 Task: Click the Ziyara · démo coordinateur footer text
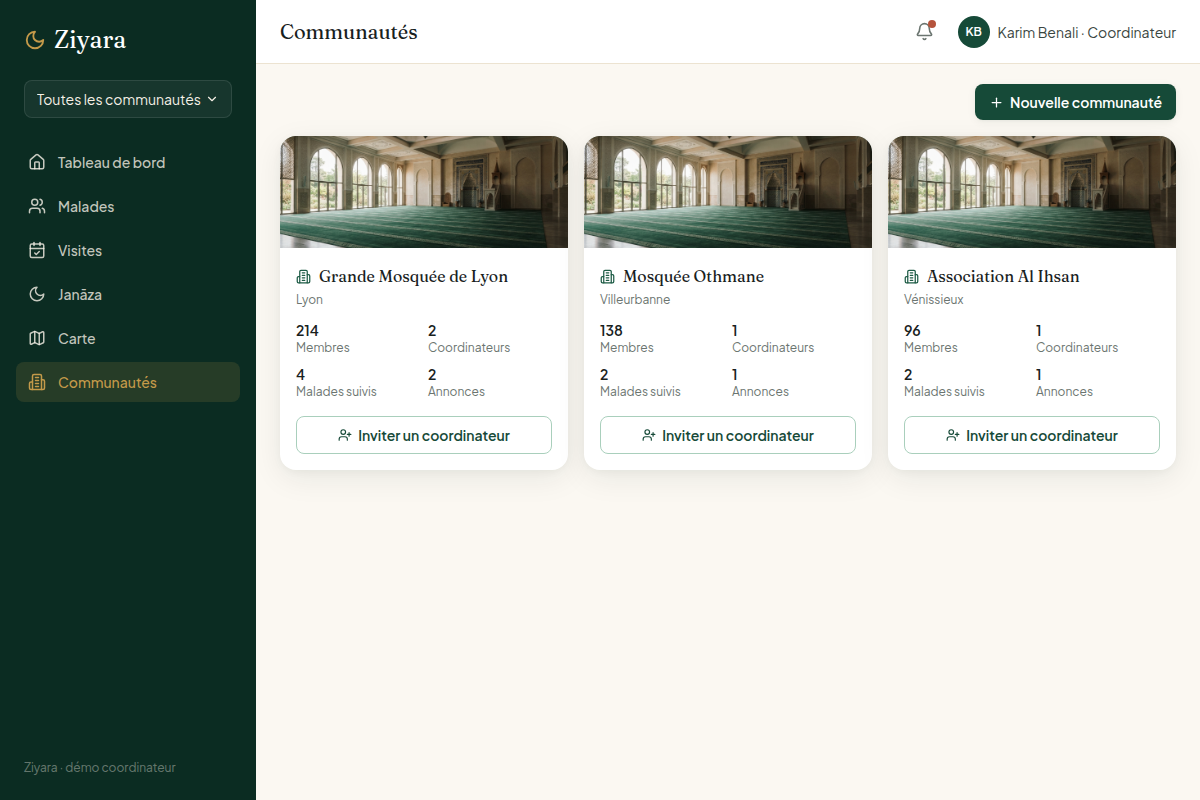pos(100,768)
